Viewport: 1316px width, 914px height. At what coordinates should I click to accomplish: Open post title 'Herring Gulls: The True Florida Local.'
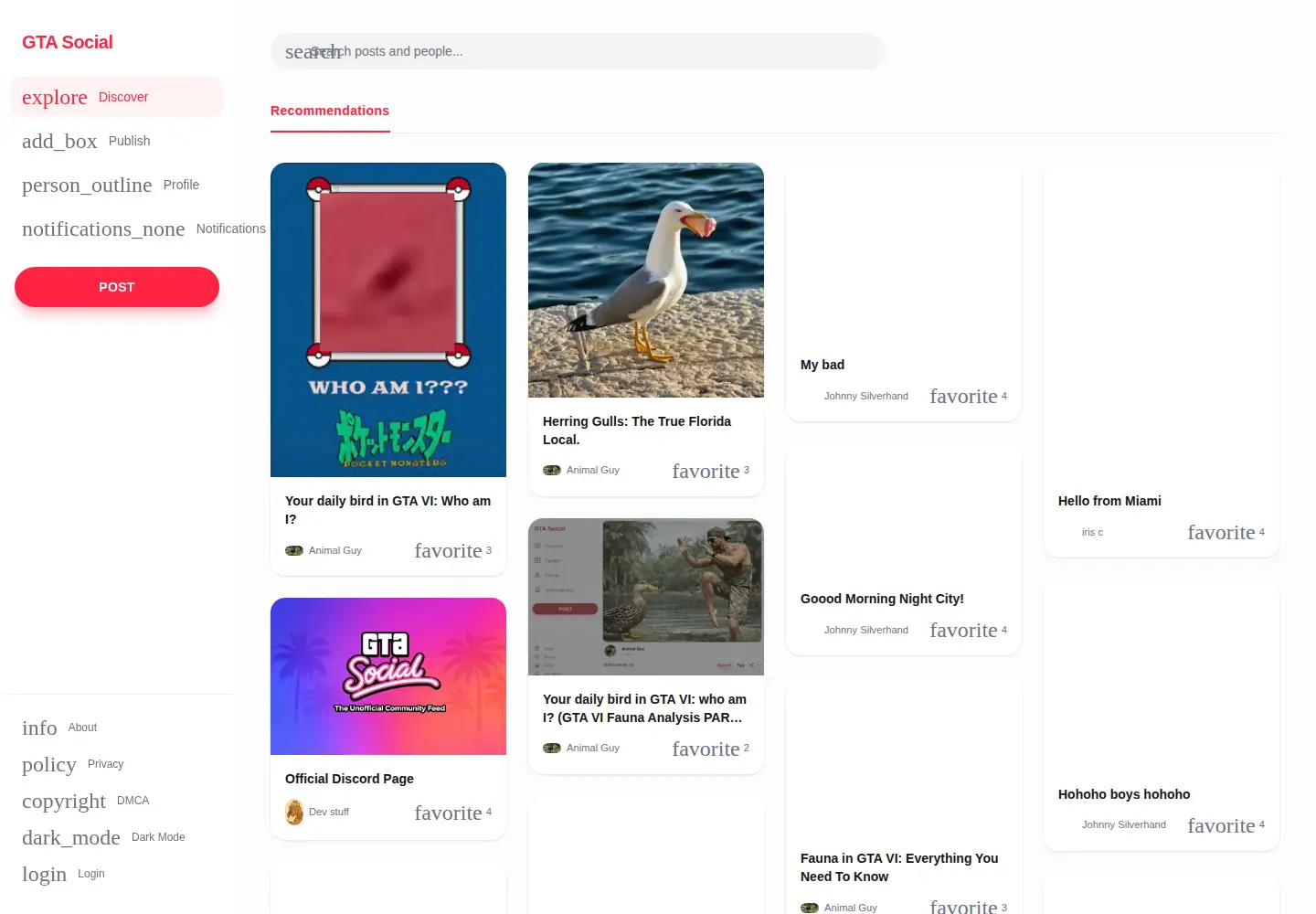click(637, 430)
